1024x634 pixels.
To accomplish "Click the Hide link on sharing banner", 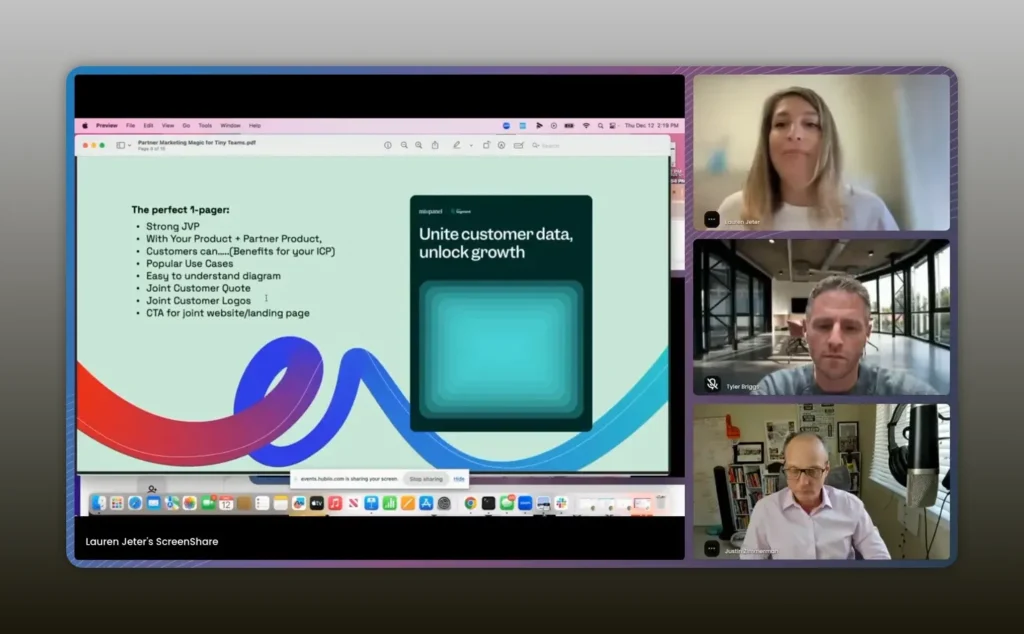I will (459, 479).
